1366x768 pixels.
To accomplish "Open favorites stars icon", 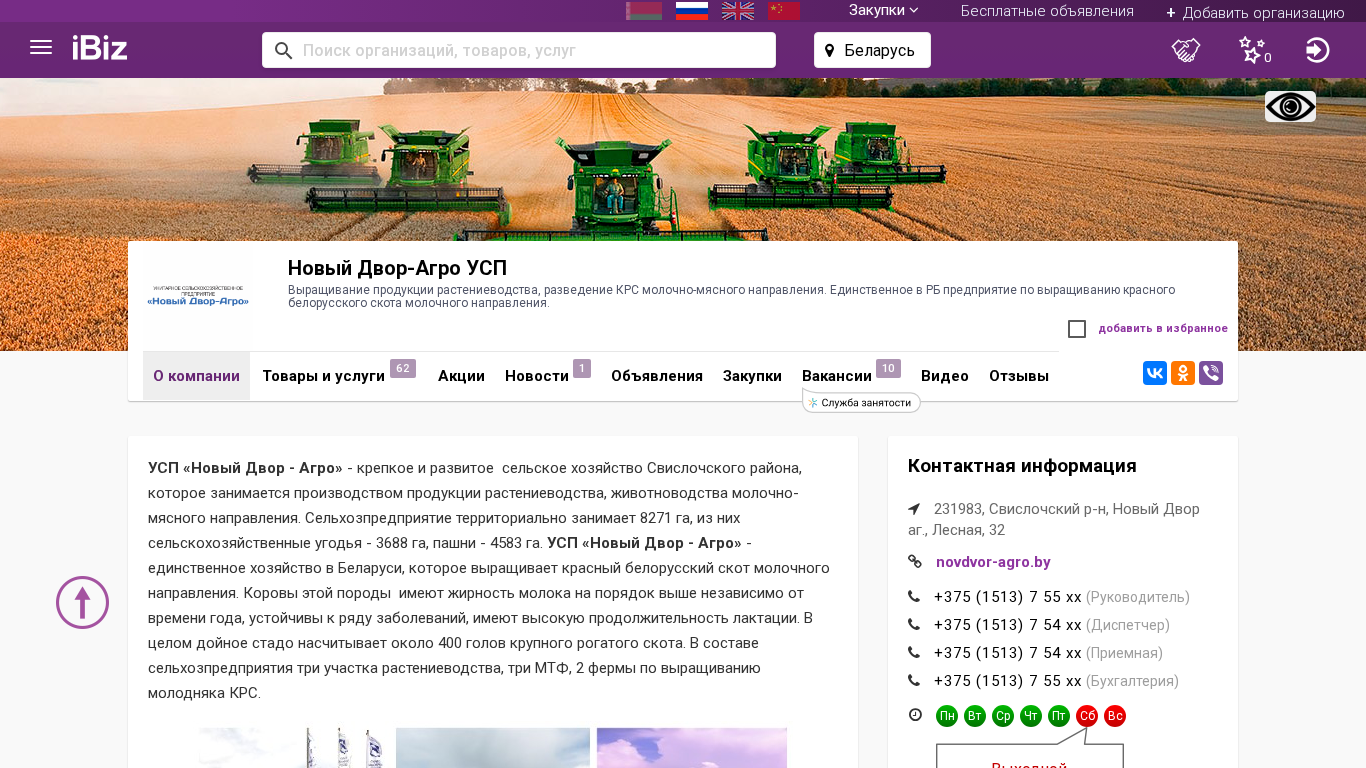I will tap(1252, 50).
